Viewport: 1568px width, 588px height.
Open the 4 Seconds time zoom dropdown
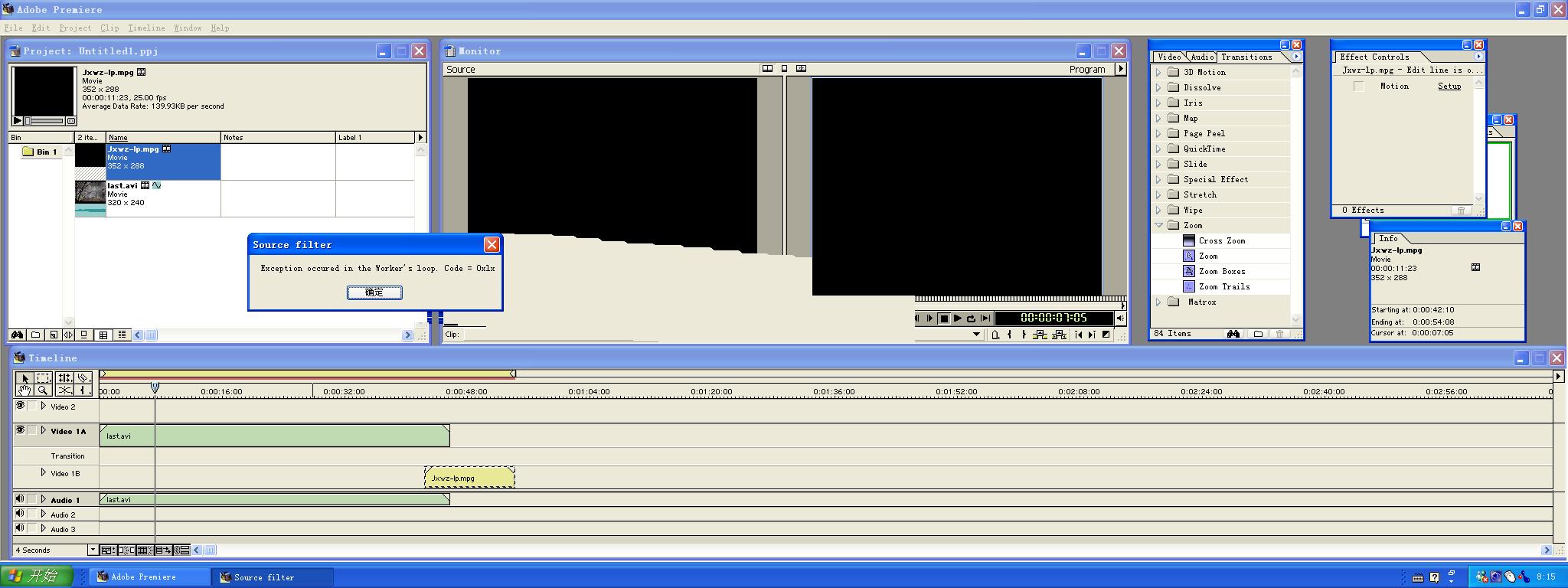coord(93,550)
